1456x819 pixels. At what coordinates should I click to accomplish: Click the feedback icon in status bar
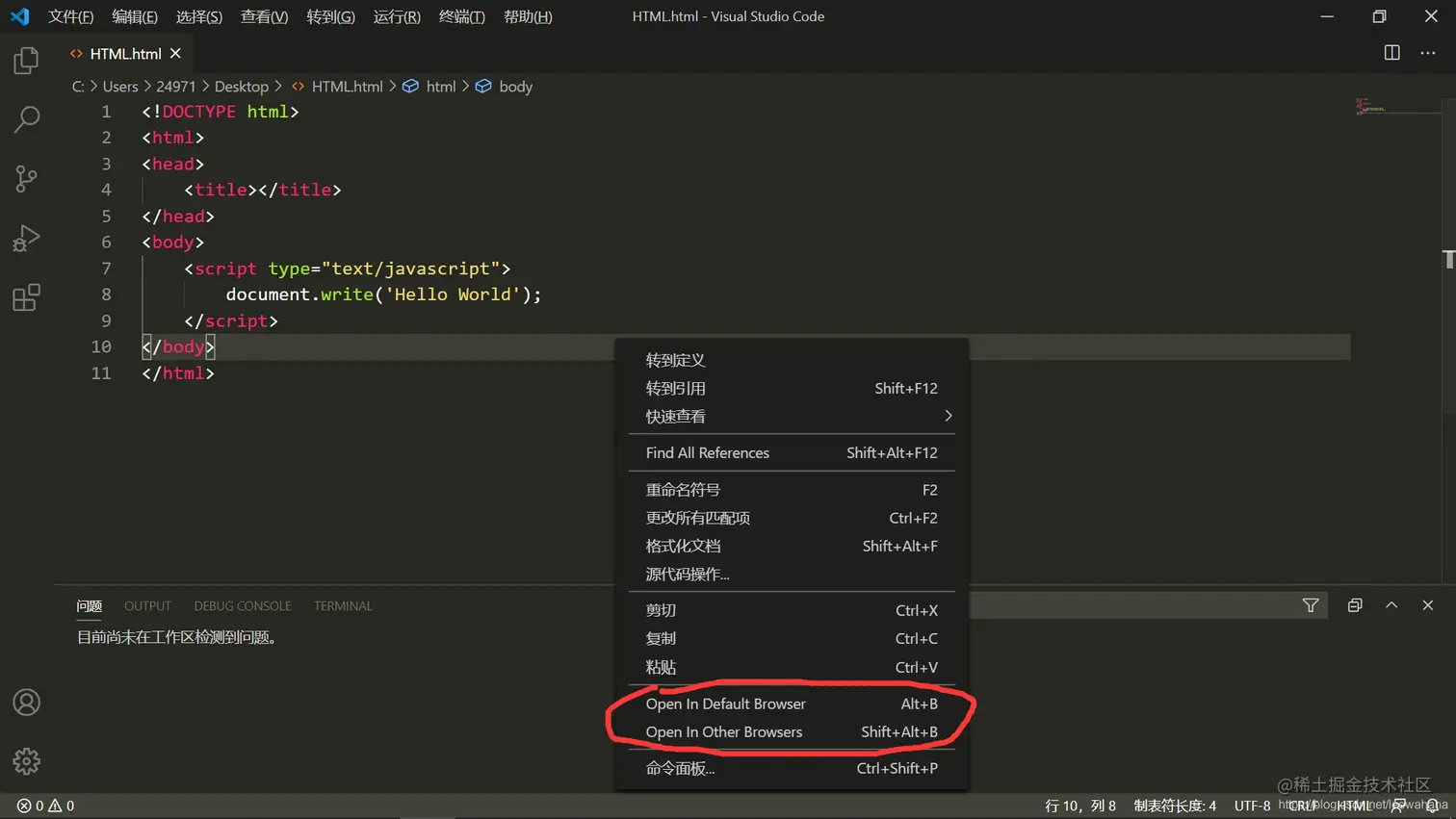(x=1398, y=806)
